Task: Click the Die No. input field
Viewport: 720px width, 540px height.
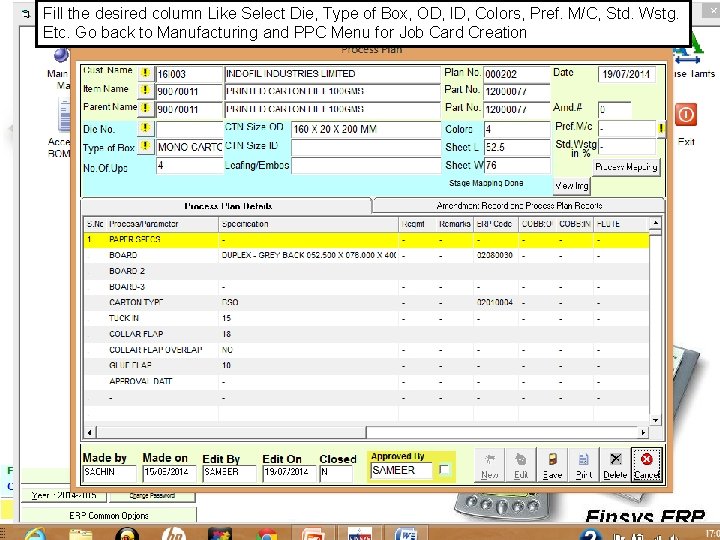Action: (x=189, y=129)
